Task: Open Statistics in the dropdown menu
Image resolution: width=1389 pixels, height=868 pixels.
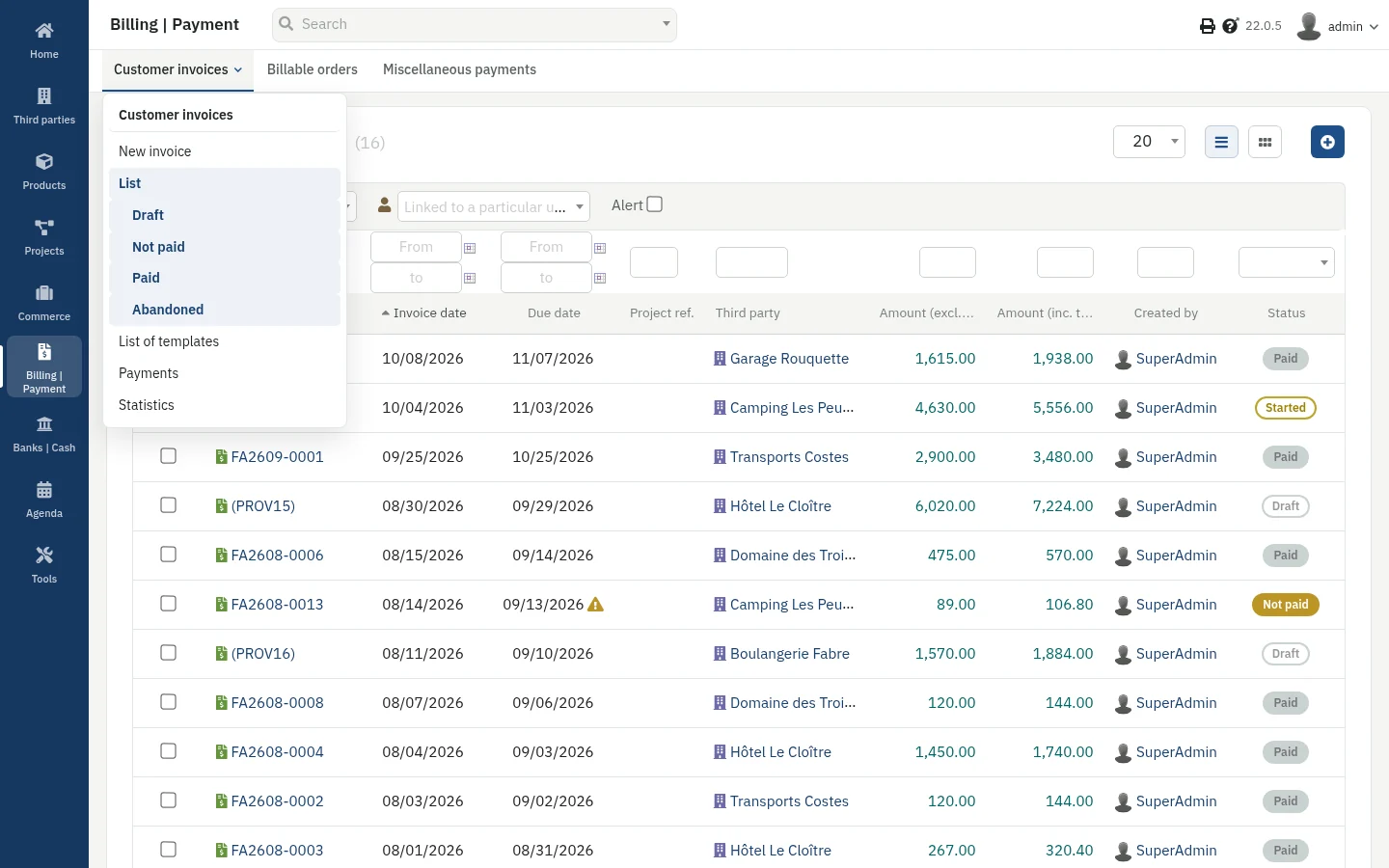Action: (x=147, y=405)
